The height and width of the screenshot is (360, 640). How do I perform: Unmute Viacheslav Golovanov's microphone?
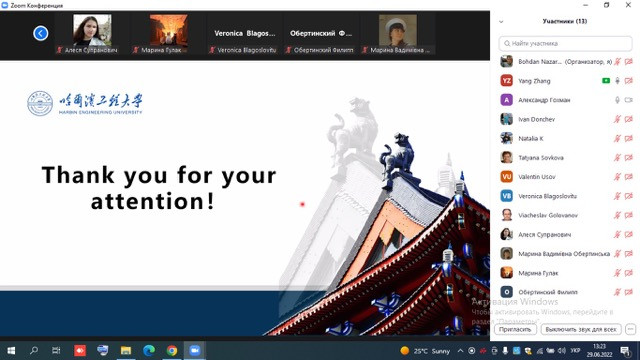click(x=618, y=215)
